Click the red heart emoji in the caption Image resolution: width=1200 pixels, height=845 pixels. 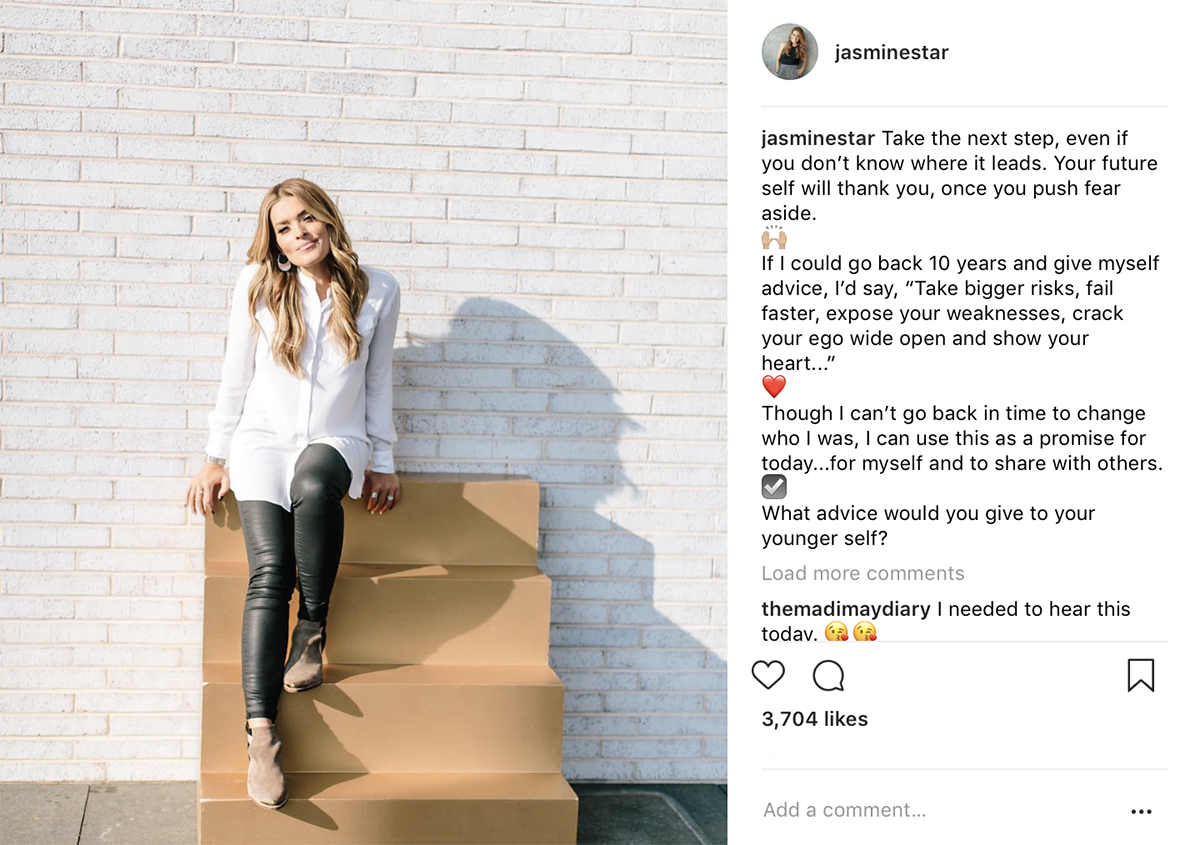tap(774, 388)
